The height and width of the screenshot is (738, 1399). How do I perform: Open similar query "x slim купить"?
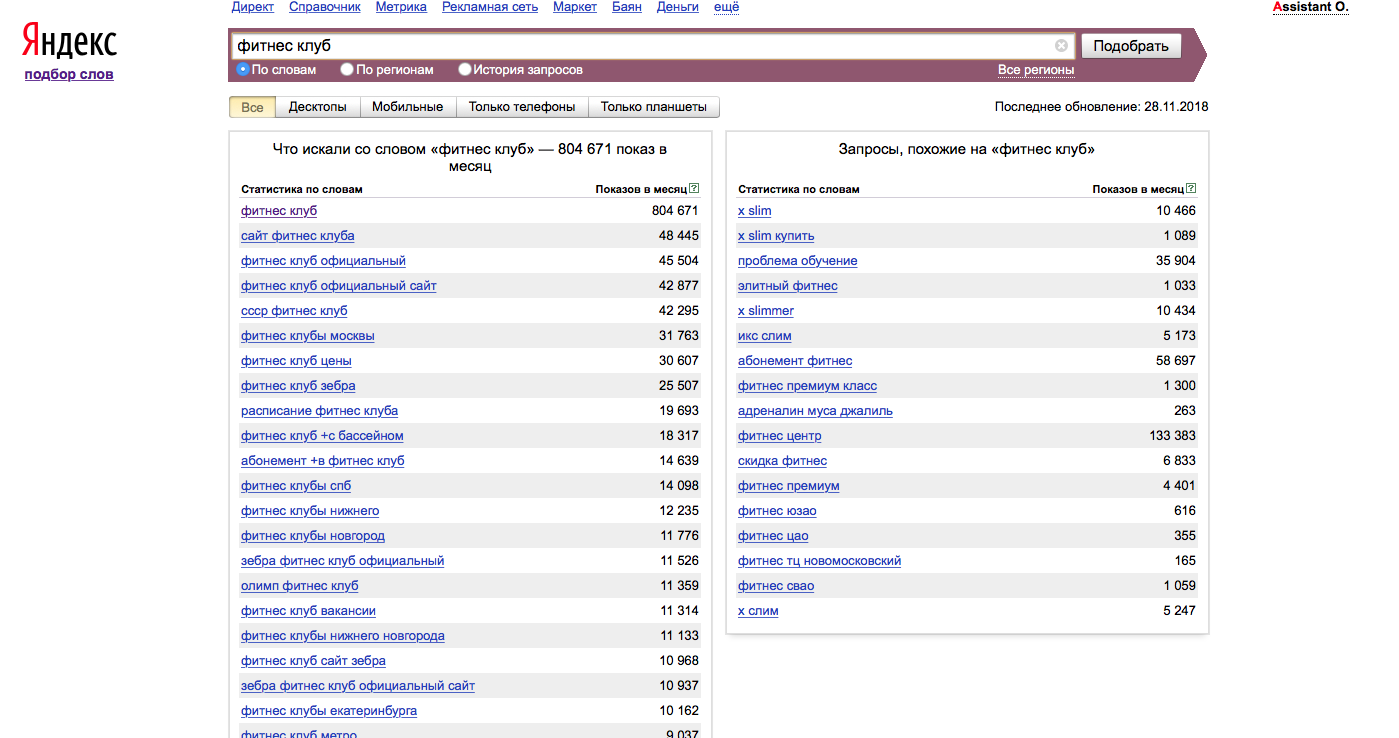tap(776, 236)
